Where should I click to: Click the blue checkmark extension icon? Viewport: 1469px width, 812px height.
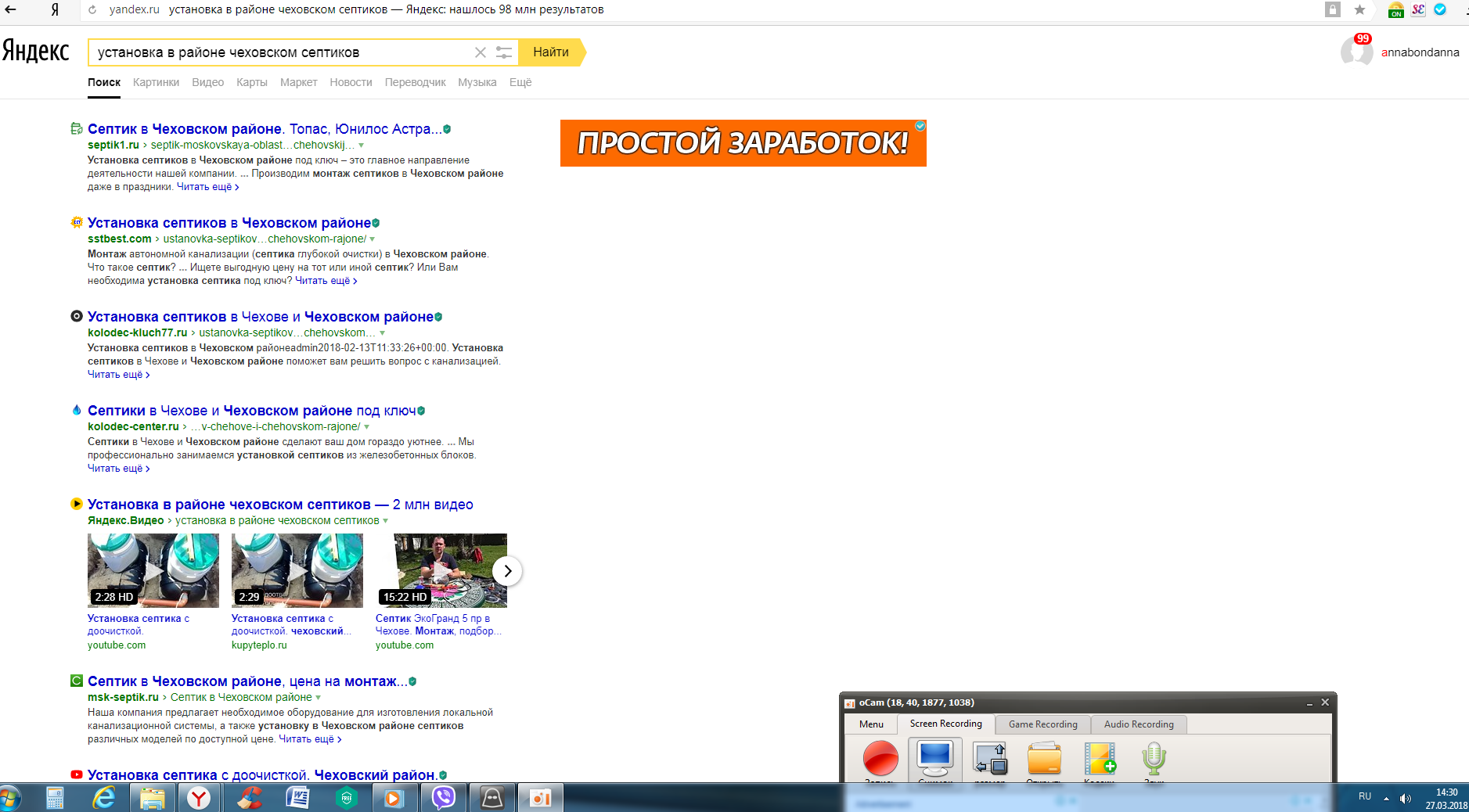[1440, 9]
